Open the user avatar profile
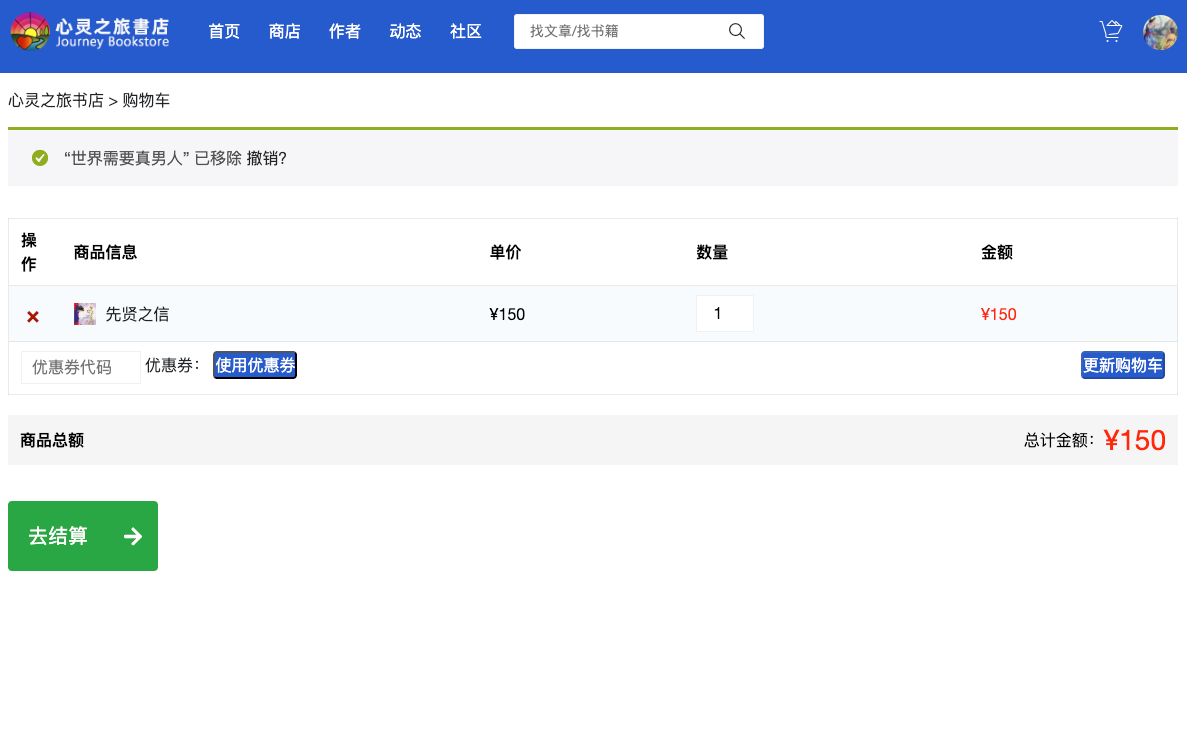The height and width of the screenshot is (754, 1187). [x=1160, y=32]
